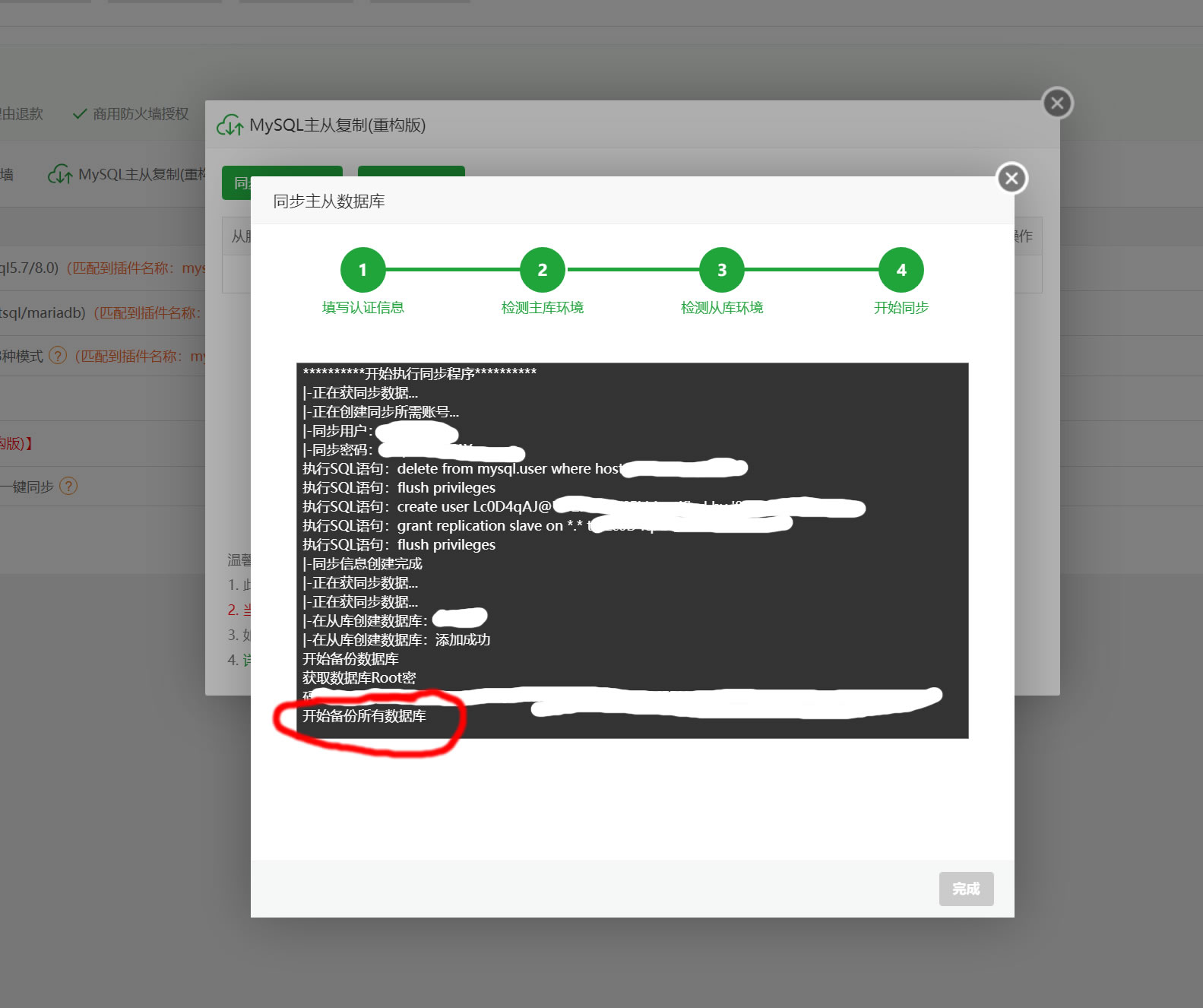Close the MySQL主从复制(重构版) outer window

pos(1057,103)
